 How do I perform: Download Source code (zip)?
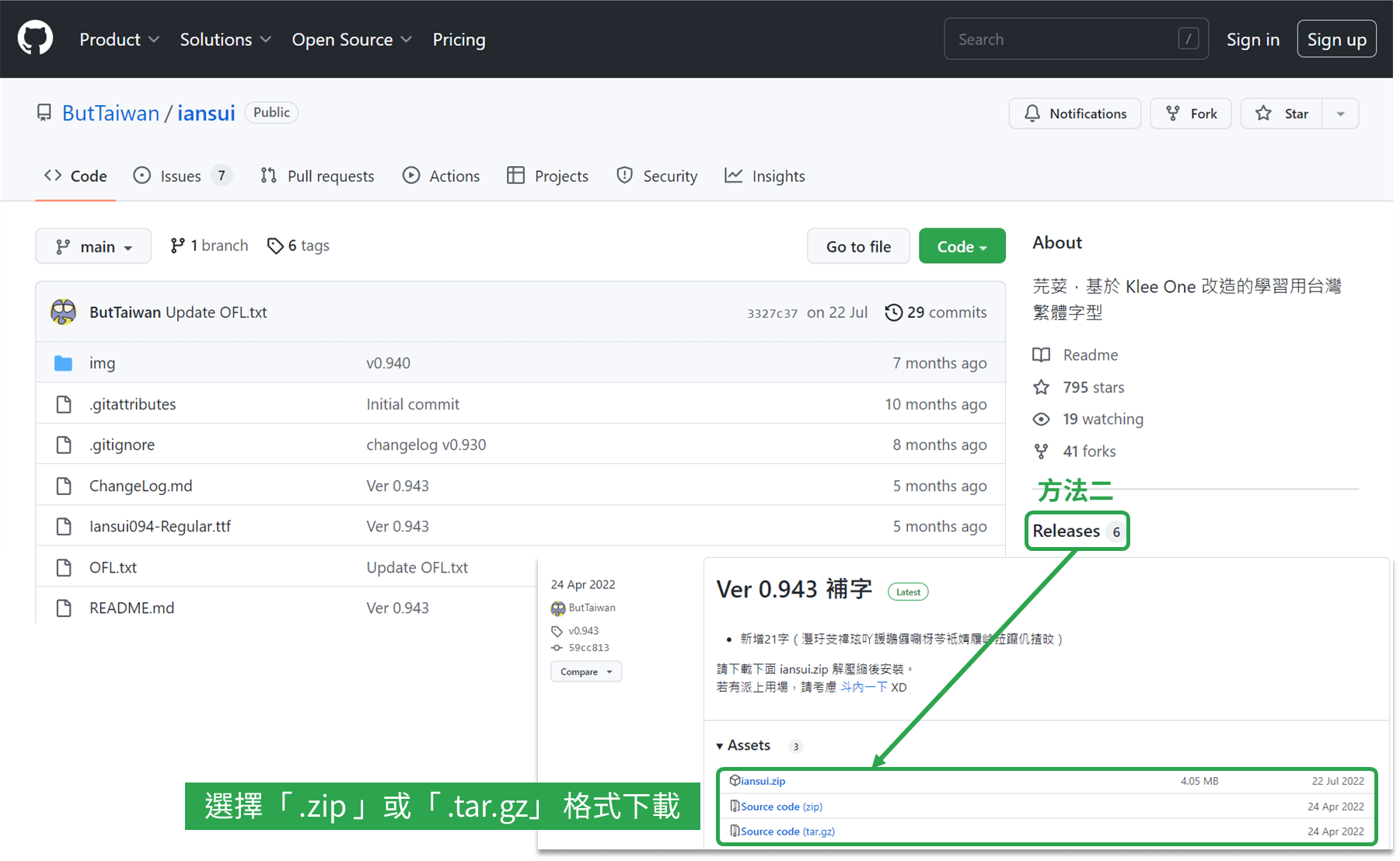pyautogui.click(x=781, y=807)
